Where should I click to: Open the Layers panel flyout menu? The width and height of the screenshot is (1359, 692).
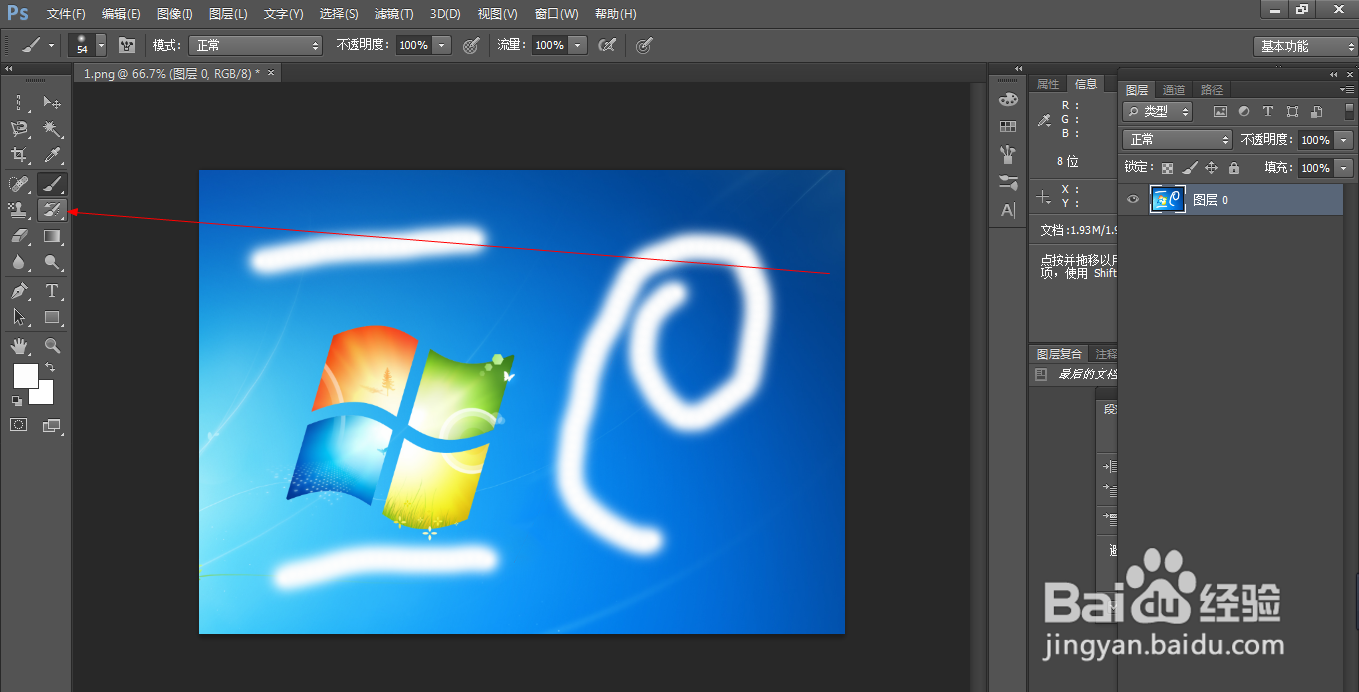[1347, 89]
